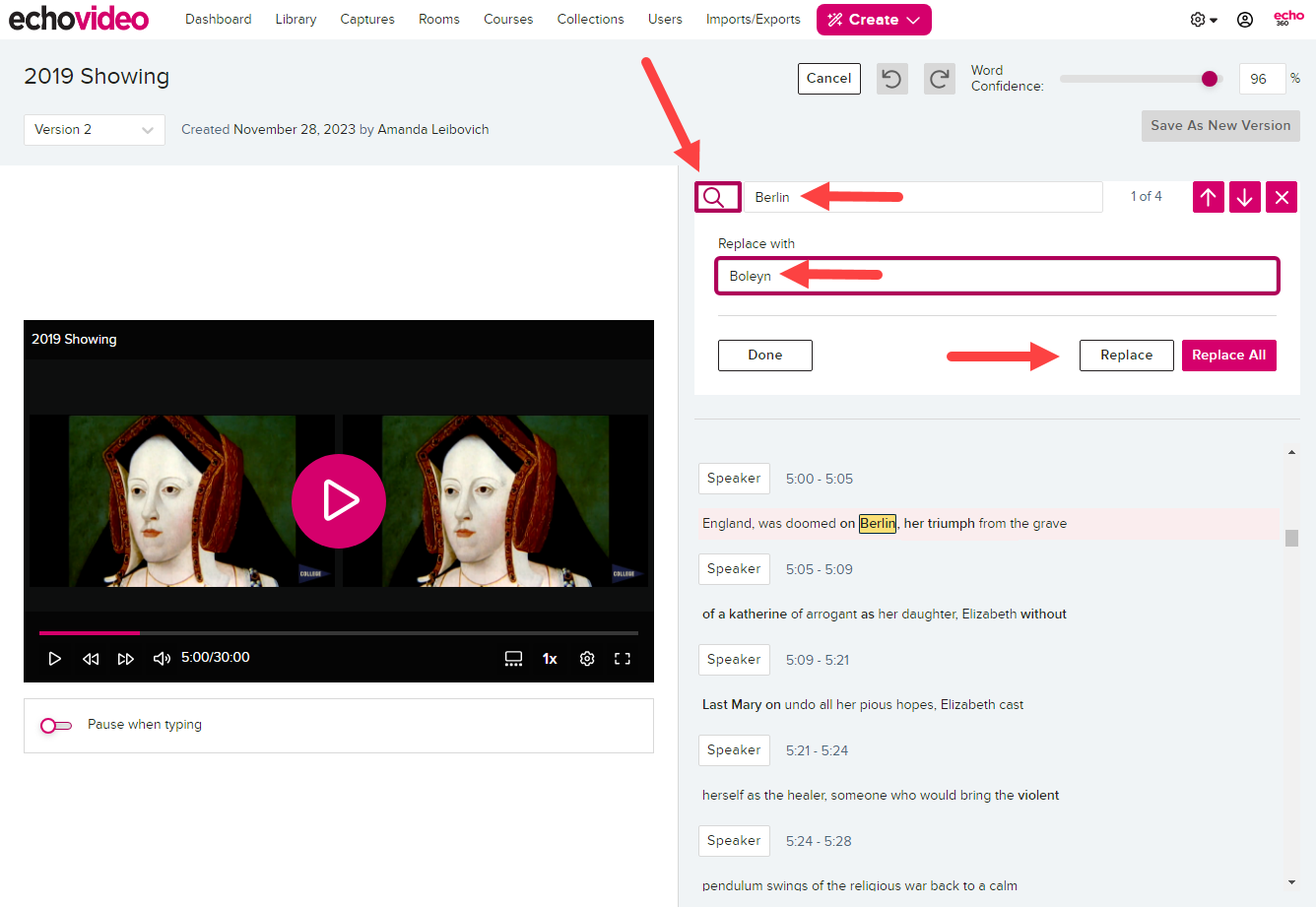Close the find and replace panel
The image size is (1316, 907).
tap(1281, 197)
